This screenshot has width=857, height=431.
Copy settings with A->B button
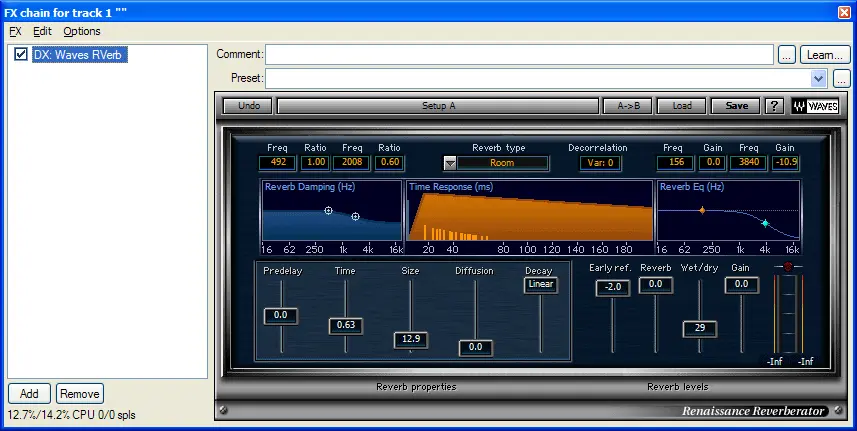[x=628, y=106]
